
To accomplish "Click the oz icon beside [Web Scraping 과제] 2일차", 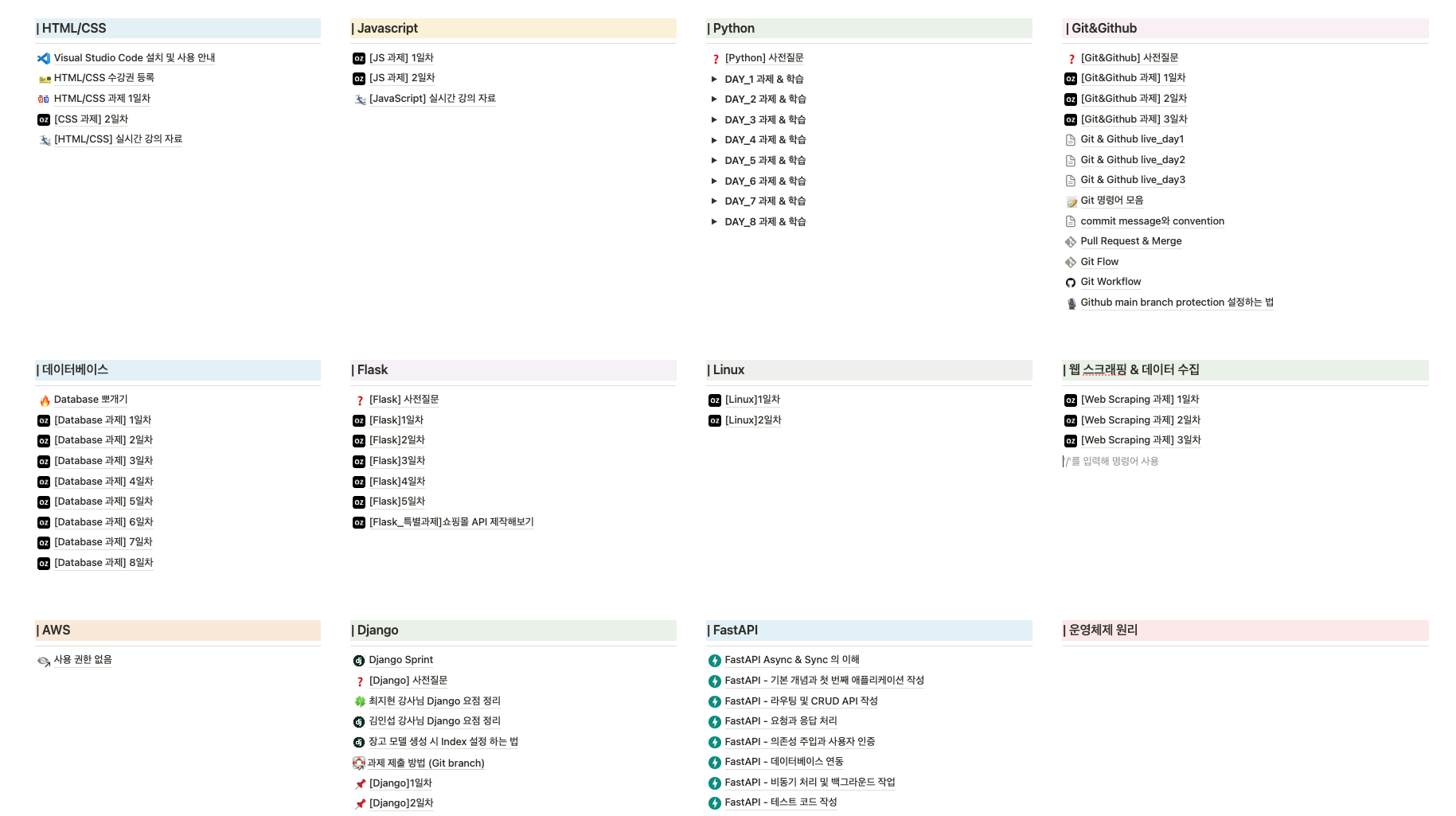I will point(1071,420).
